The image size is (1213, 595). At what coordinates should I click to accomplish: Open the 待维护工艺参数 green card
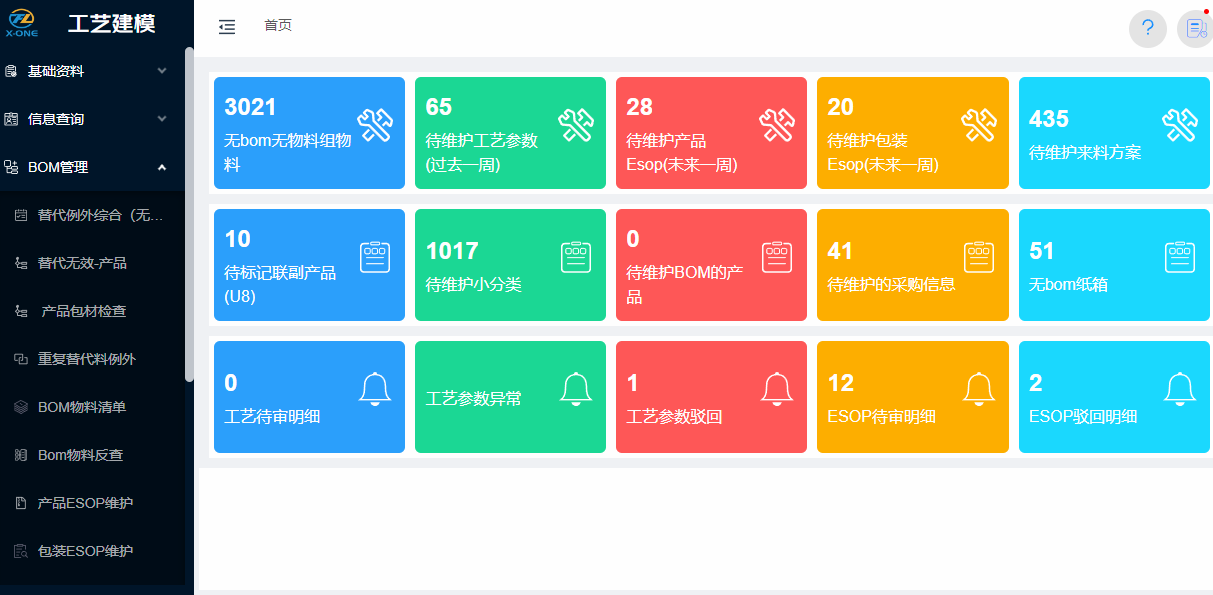tap(510, 133)
